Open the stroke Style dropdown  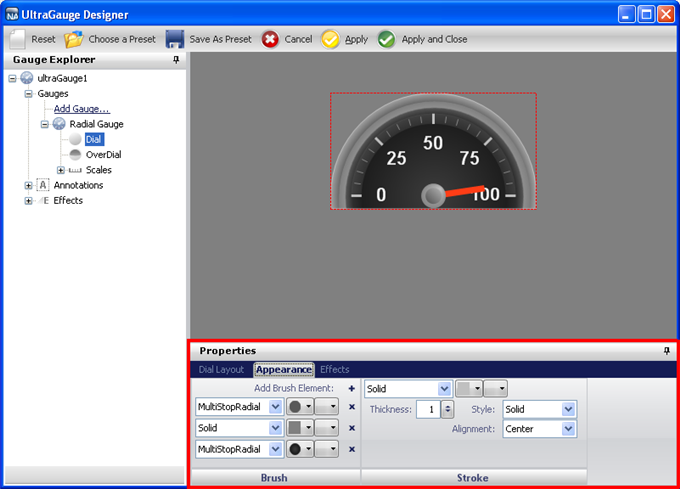(x=569, y=409)
